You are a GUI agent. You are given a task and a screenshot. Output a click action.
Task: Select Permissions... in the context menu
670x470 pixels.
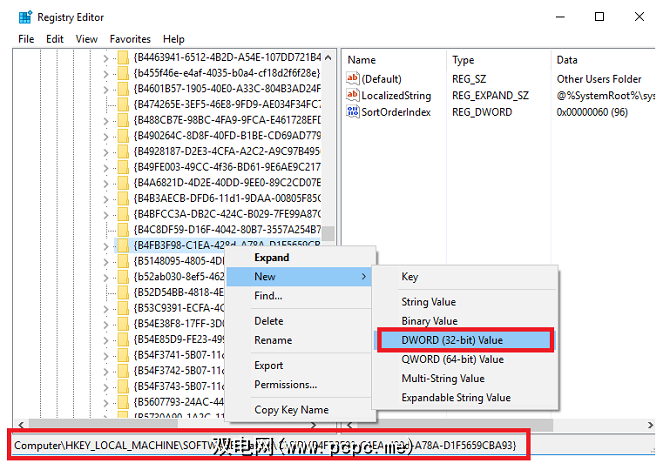point(285,385)
